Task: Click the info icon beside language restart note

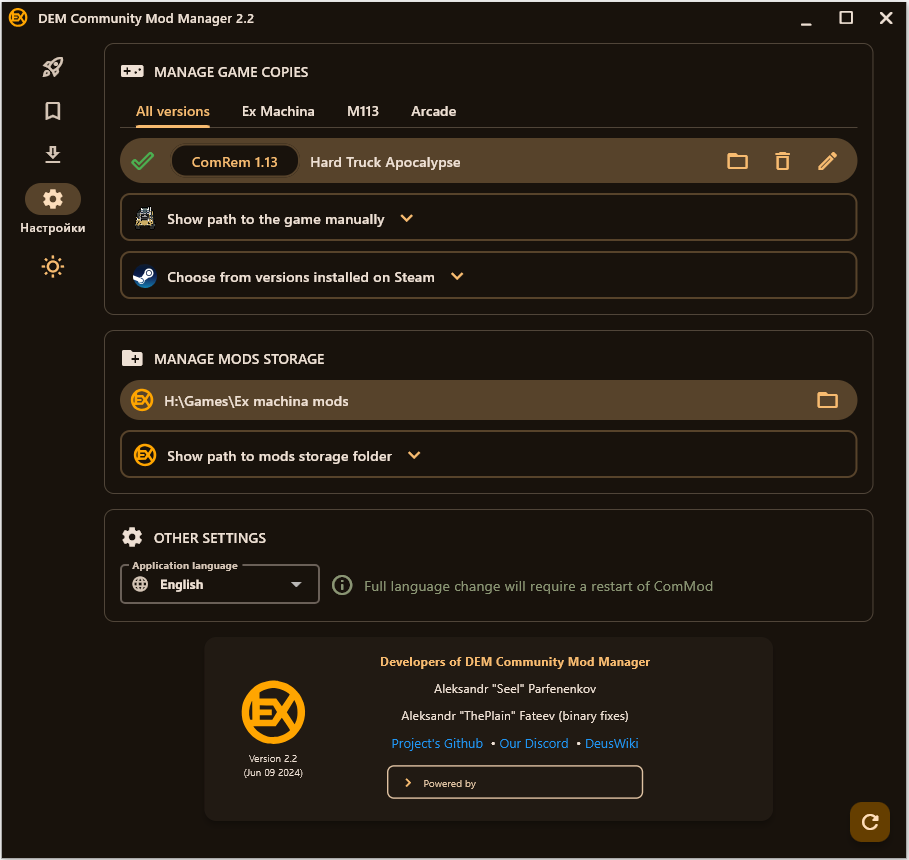Action: click(x=342, y=585)
